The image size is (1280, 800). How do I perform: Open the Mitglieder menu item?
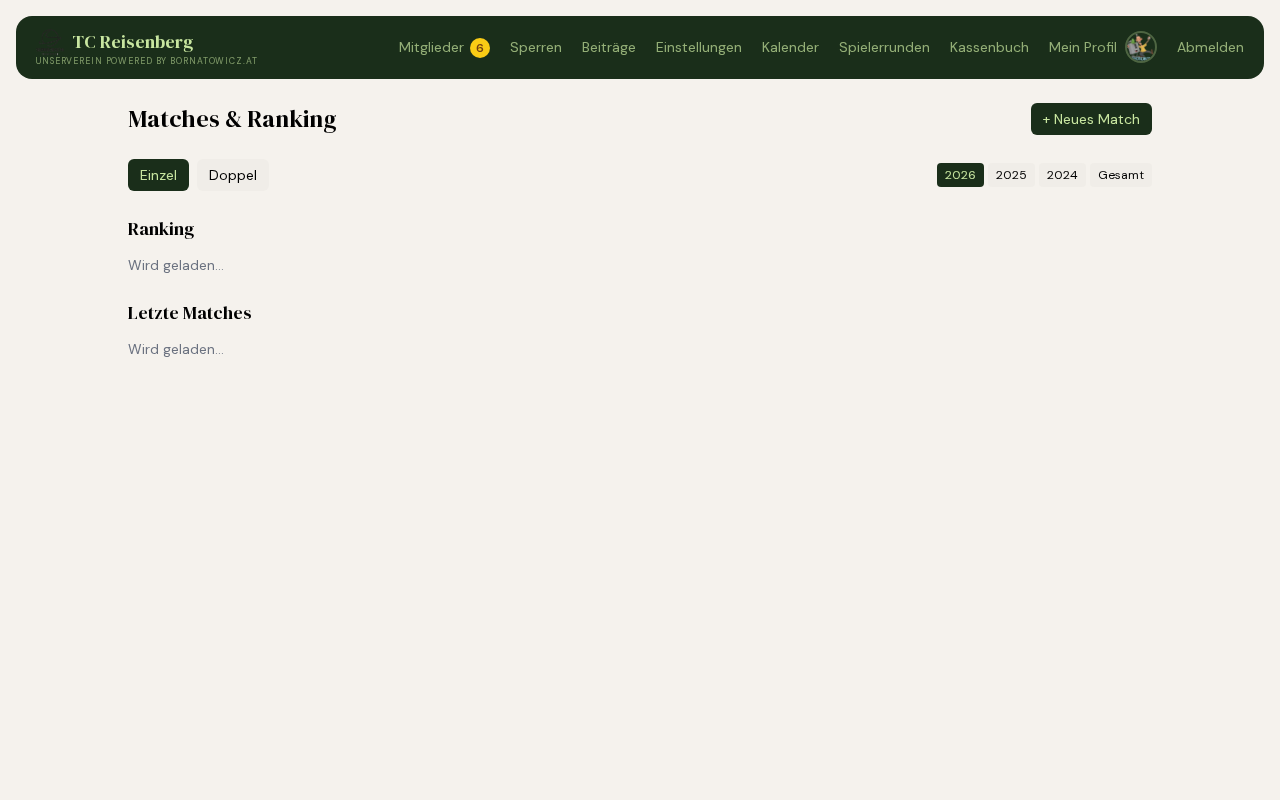click(431, 47)
